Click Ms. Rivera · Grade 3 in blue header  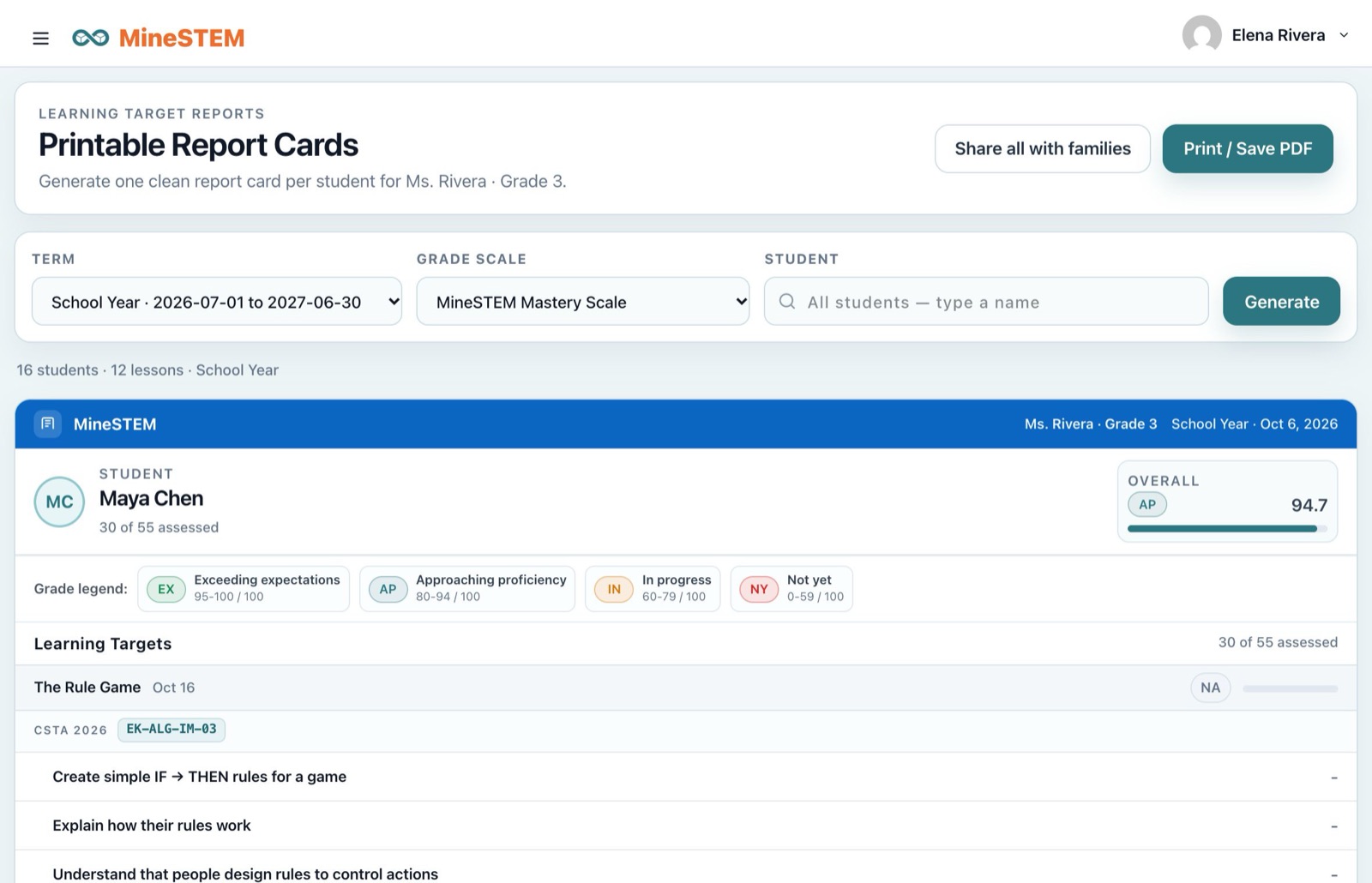[x=1091, y=423]
